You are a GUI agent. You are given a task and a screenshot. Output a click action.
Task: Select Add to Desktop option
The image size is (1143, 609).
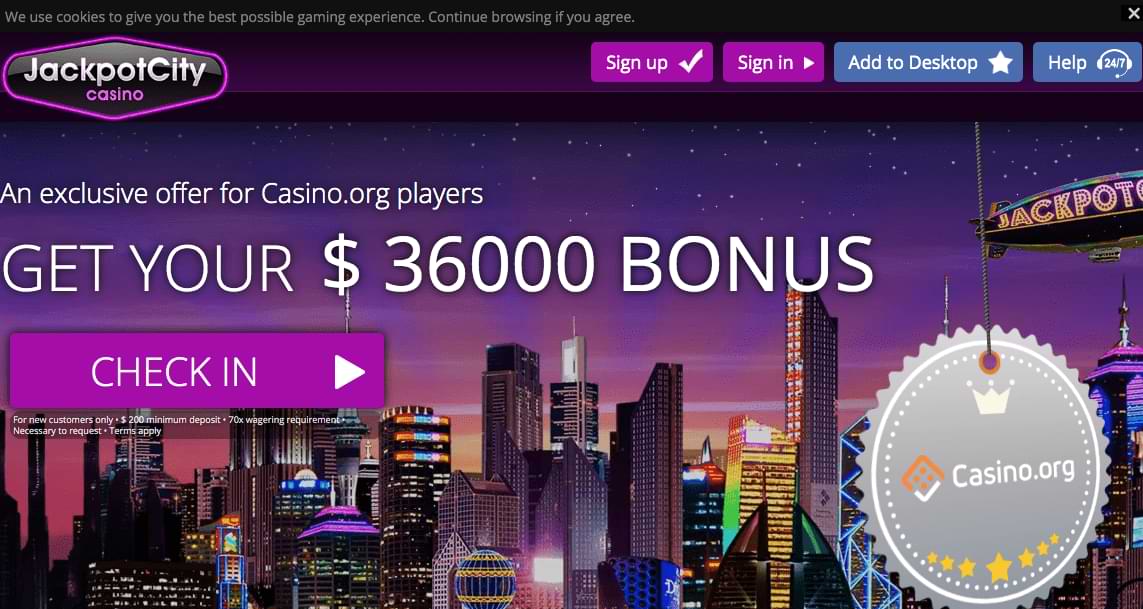[928, 62]
